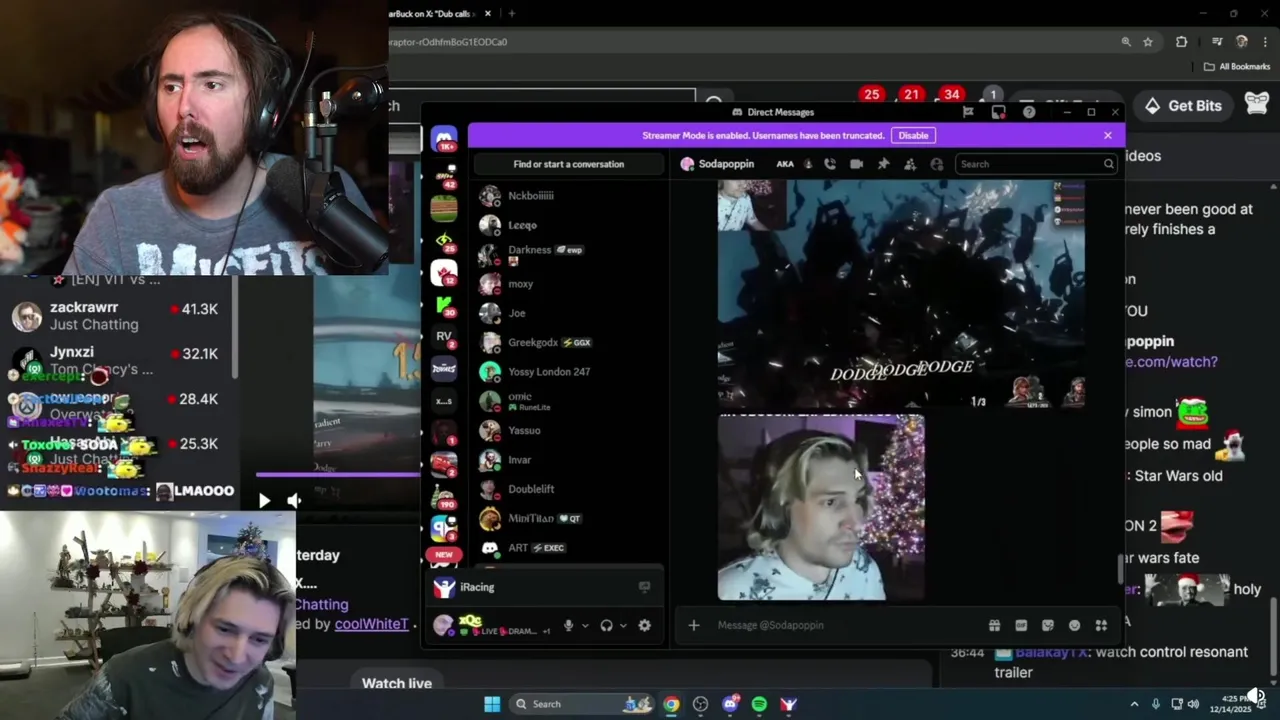The image size is (1280, 720).
Task: Open Chrome from Windows taskbar
Action: [x=671, y=704]
